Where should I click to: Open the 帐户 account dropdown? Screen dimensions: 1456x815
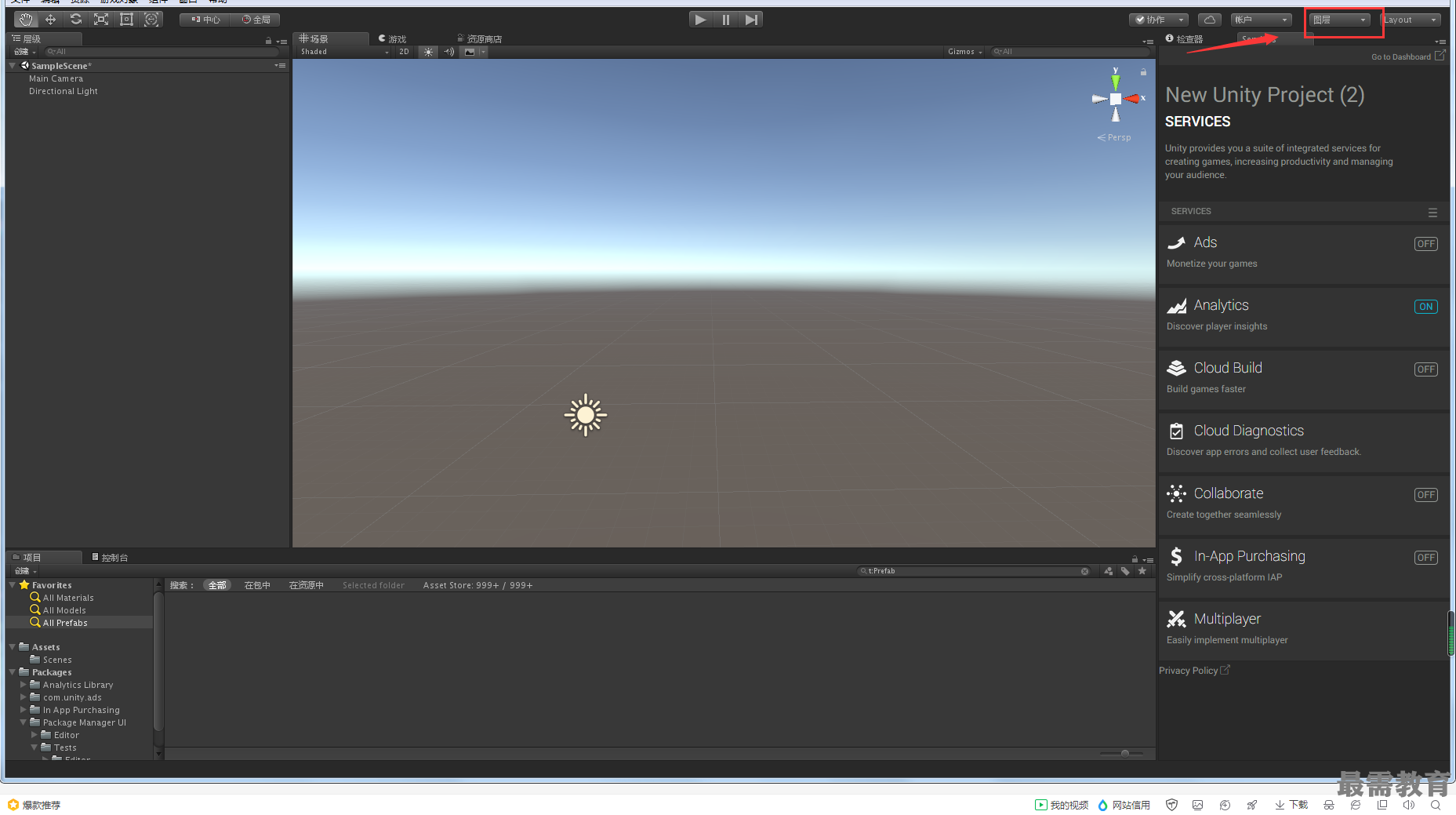1261,20
